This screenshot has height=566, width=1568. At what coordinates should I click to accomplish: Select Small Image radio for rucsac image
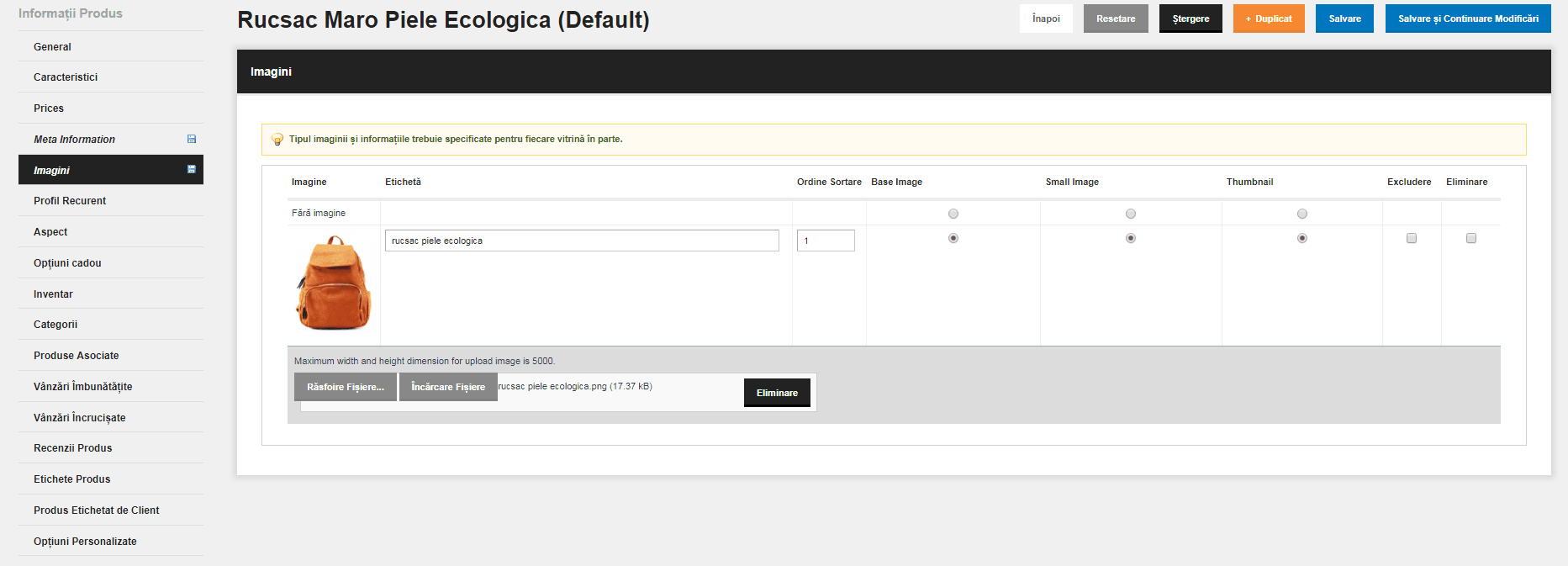1131,238
